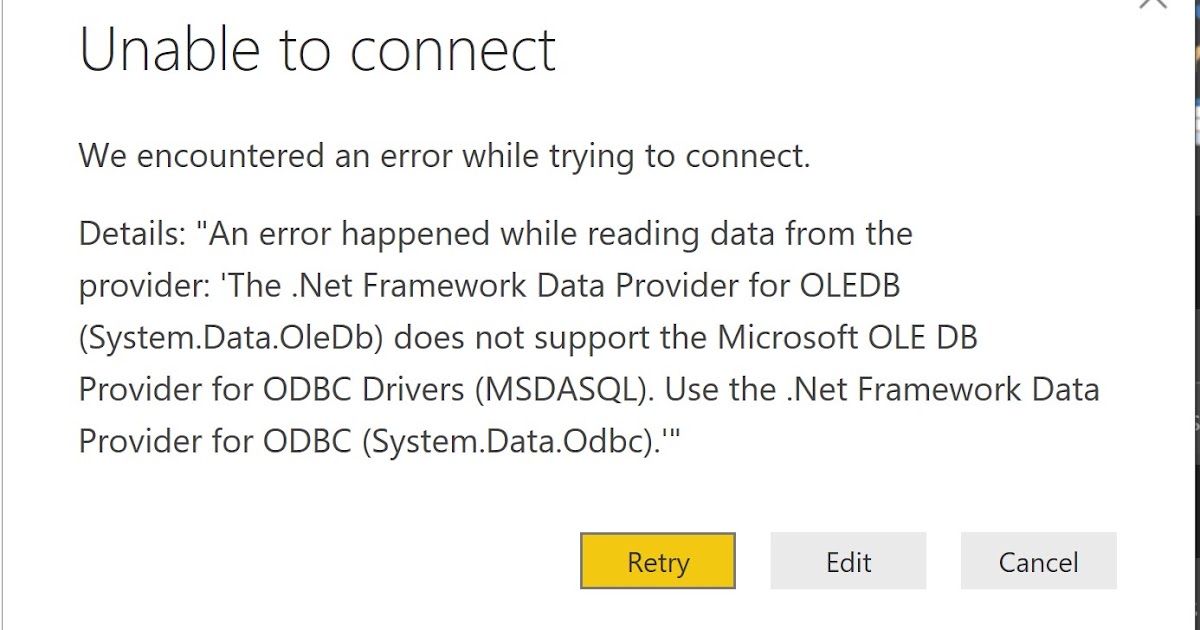Click the Cancel button on the far right
Screen dimensions: 1200x630
pyautogui.click(x=1038, y=561)
